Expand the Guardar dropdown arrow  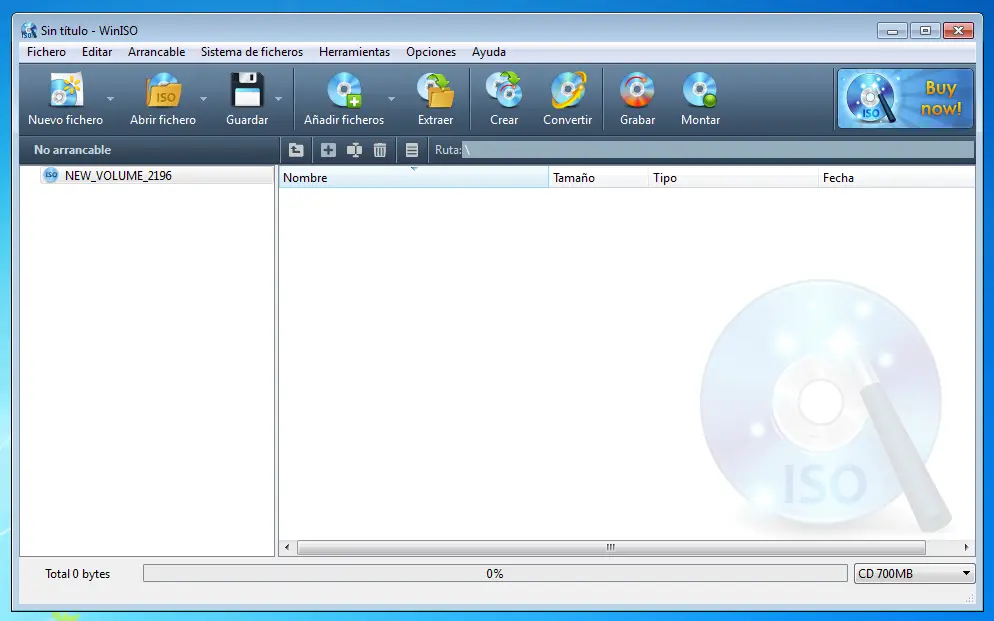[x=278, y=98]
